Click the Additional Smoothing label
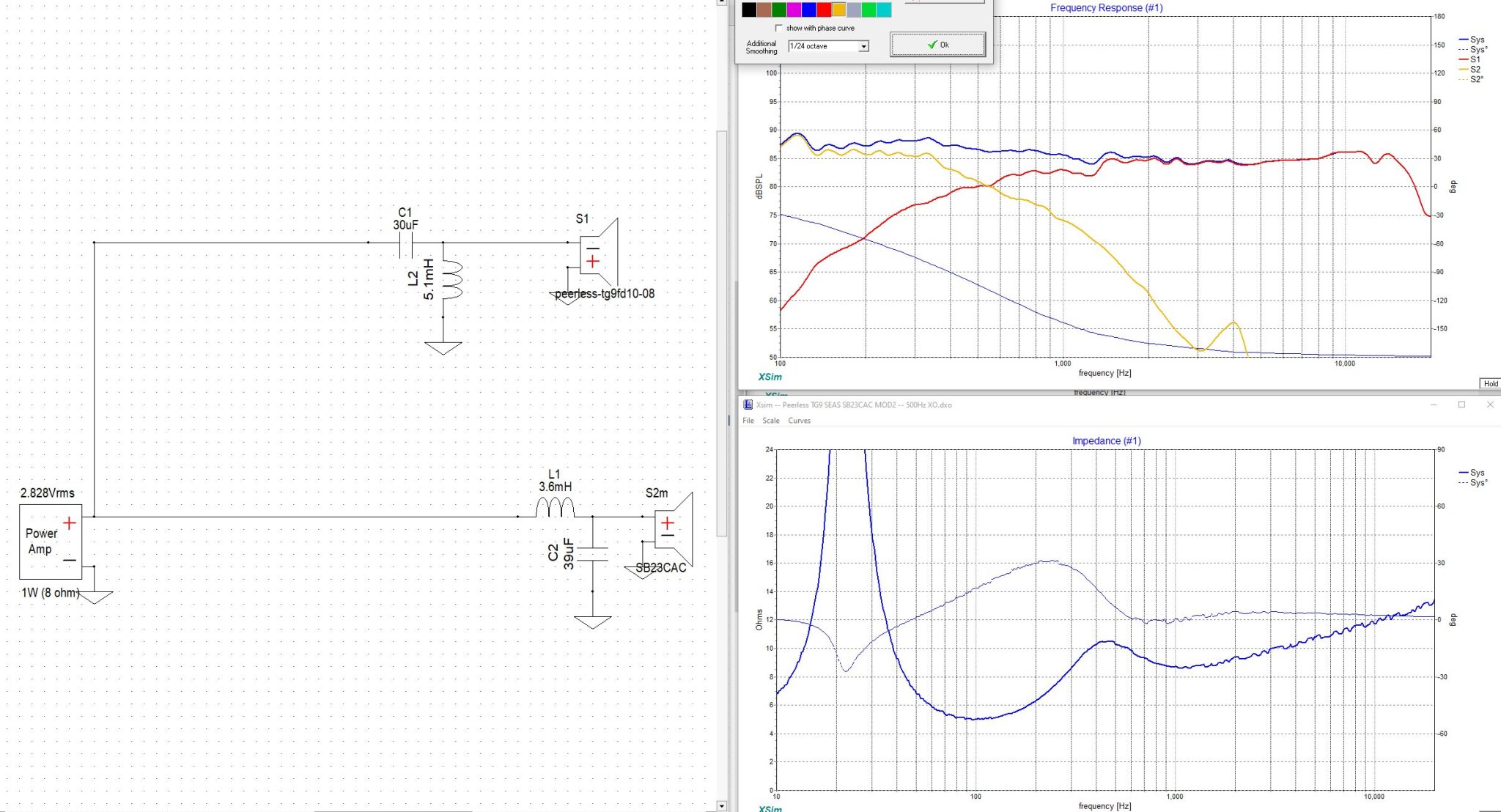Viewport: 1501px width, 812px height. [x=761, y=47]
